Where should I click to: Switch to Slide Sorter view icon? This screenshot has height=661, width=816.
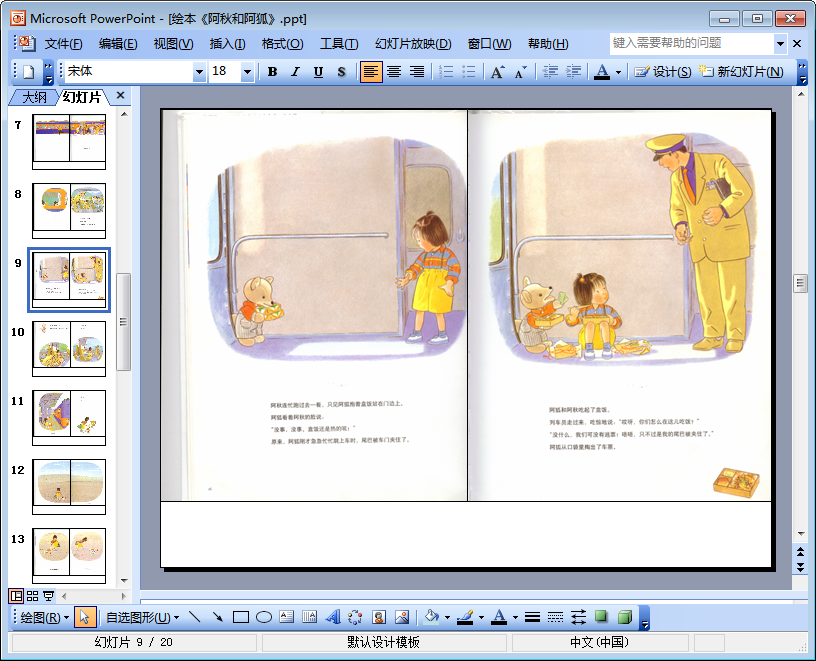click(x=32, y=596)
